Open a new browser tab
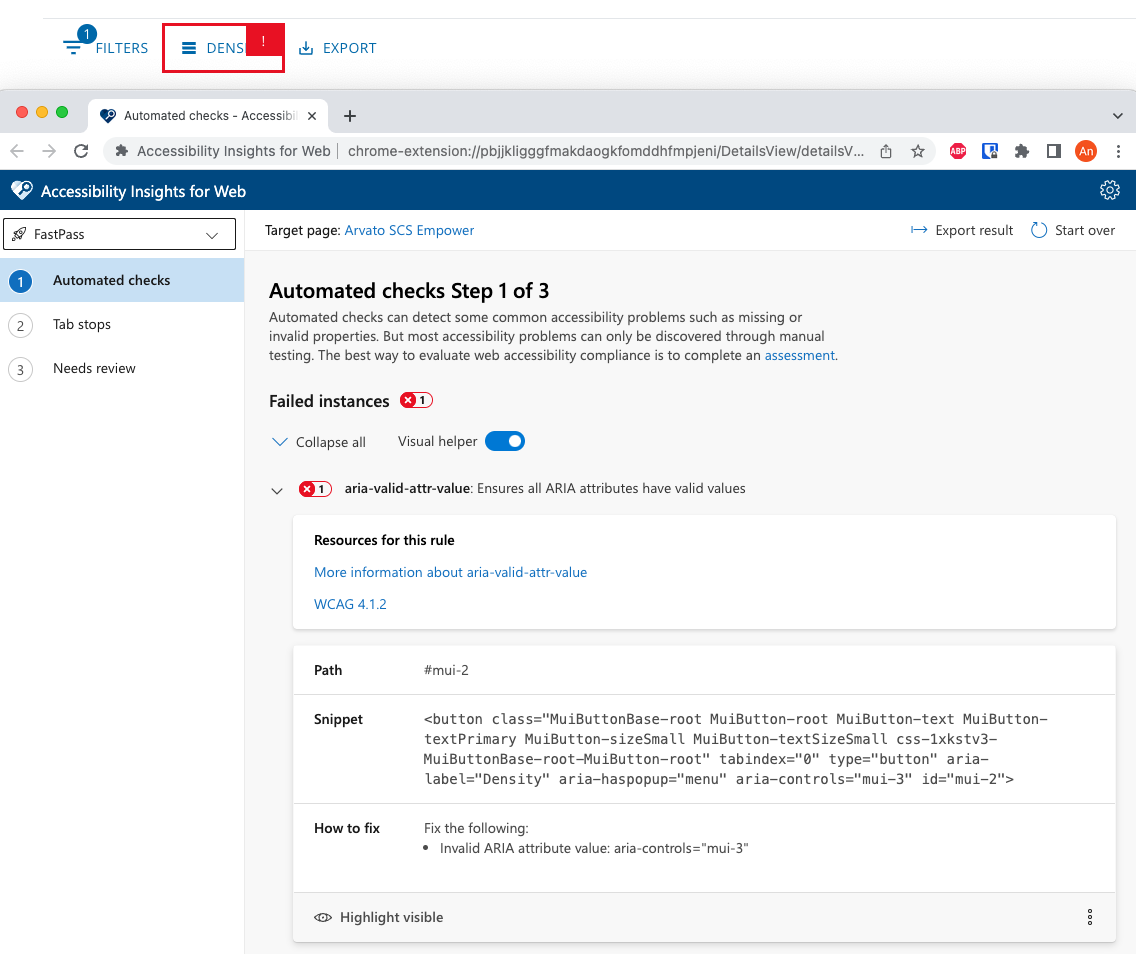 350,116
